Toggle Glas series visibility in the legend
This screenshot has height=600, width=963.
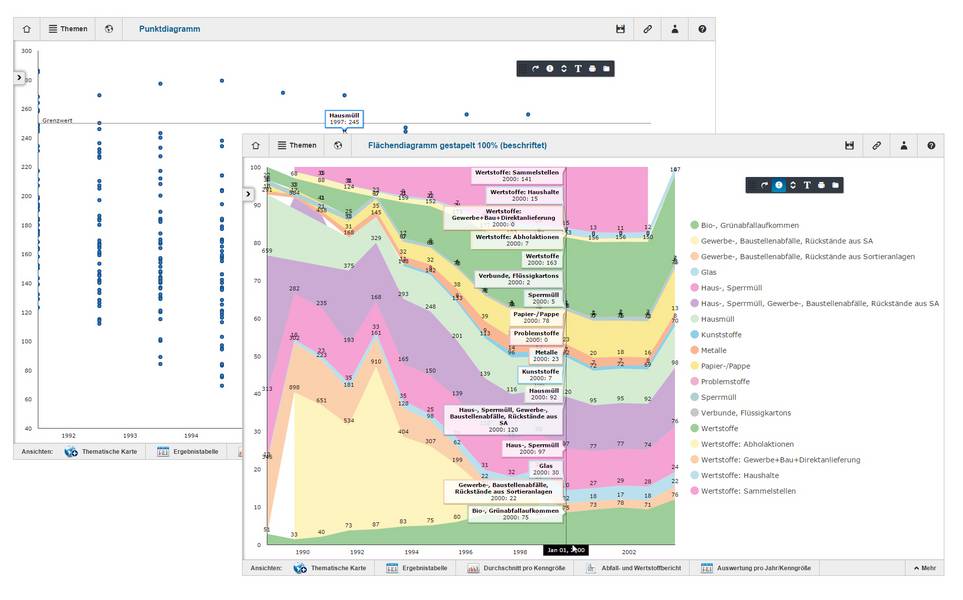[712, 272]
